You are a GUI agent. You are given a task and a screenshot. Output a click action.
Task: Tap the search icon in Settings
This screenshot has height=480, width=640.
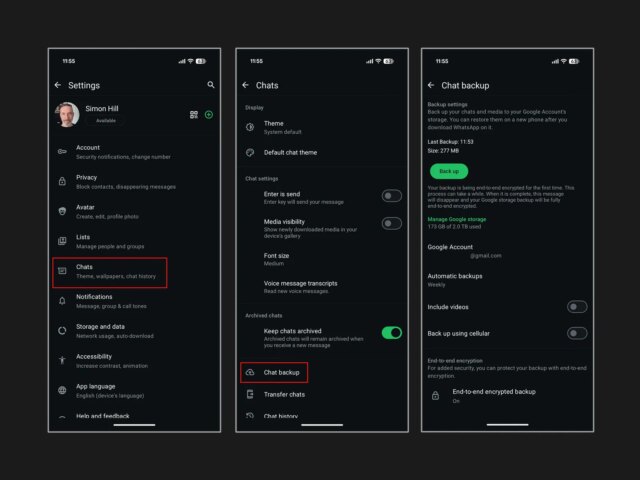tap(211, 85)
